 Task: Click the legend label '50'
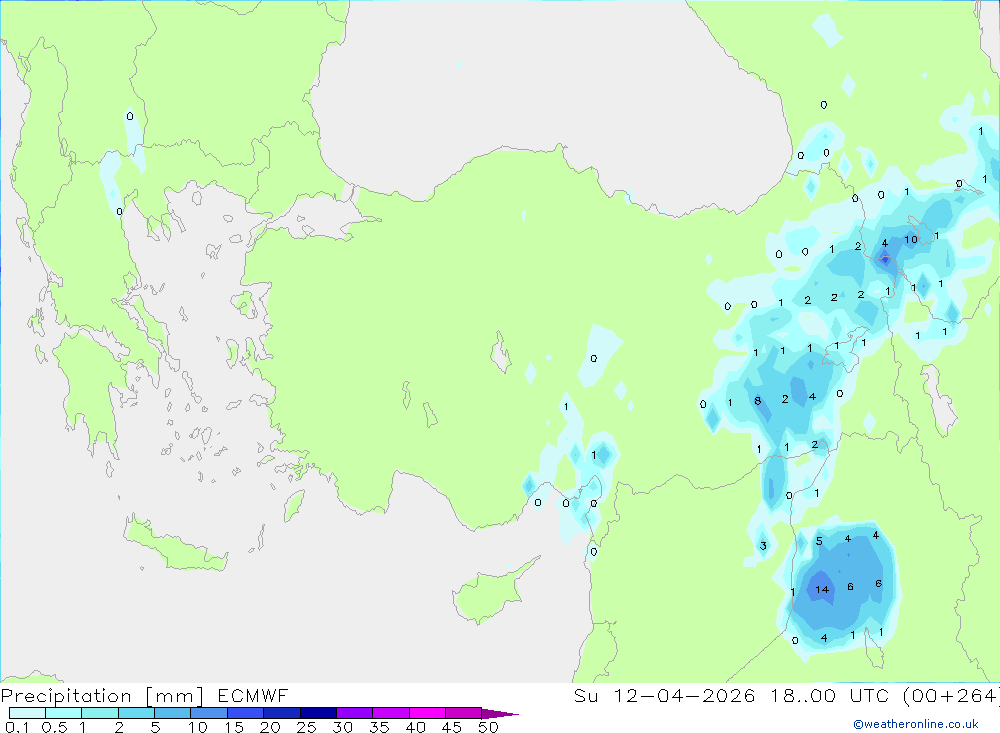489,727
